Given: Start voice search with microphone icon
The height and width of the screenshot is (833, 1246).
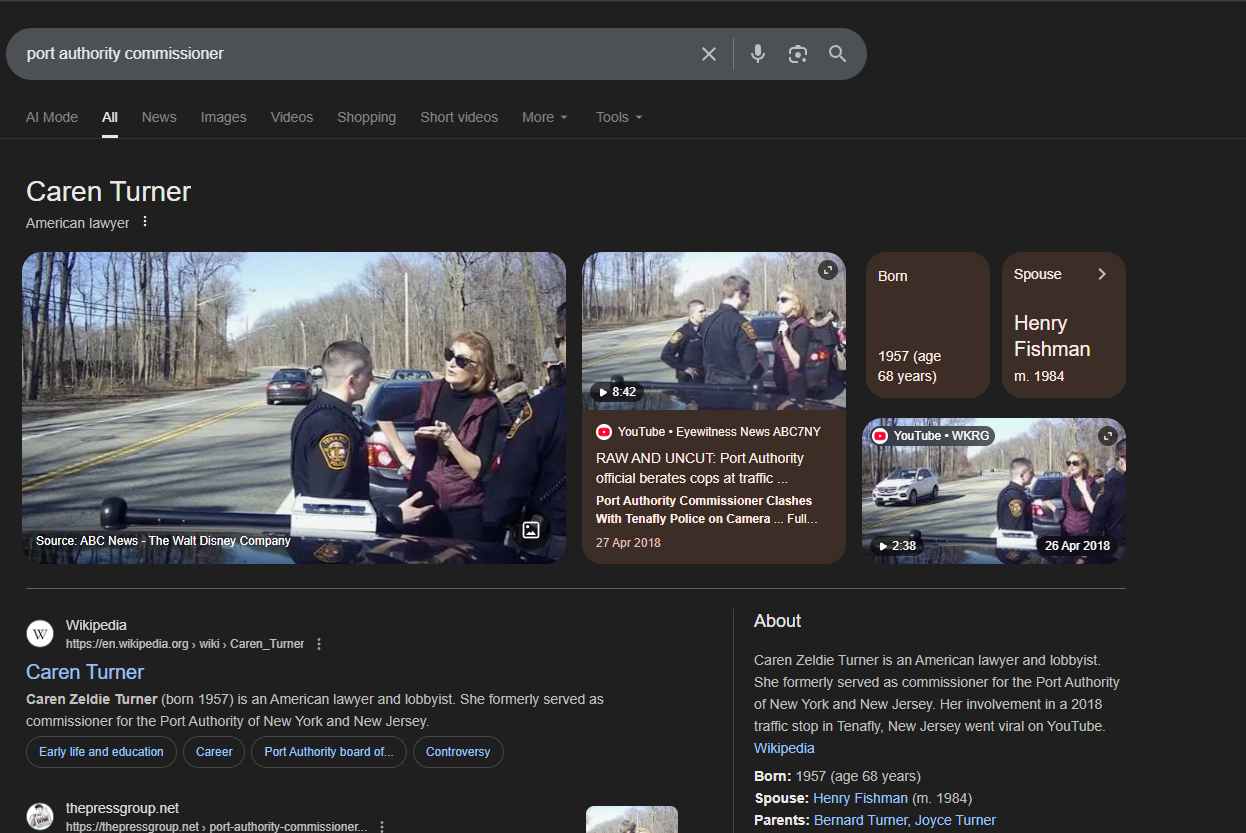Looking at the screenshot, I should [x=758, y=54].
